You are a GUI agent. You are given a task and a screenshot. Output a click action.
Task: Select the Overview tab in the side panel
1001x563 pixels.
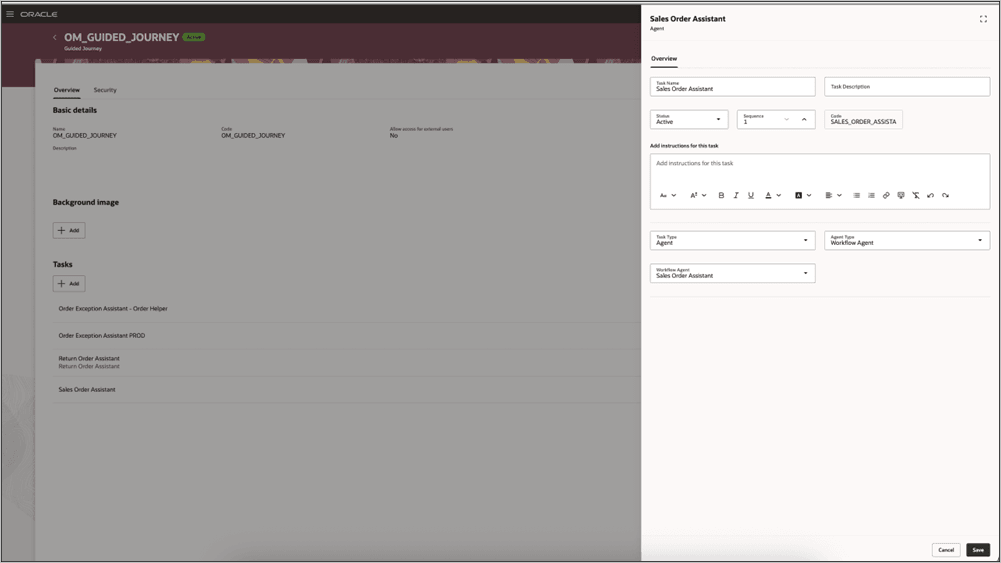coord(664,59)
